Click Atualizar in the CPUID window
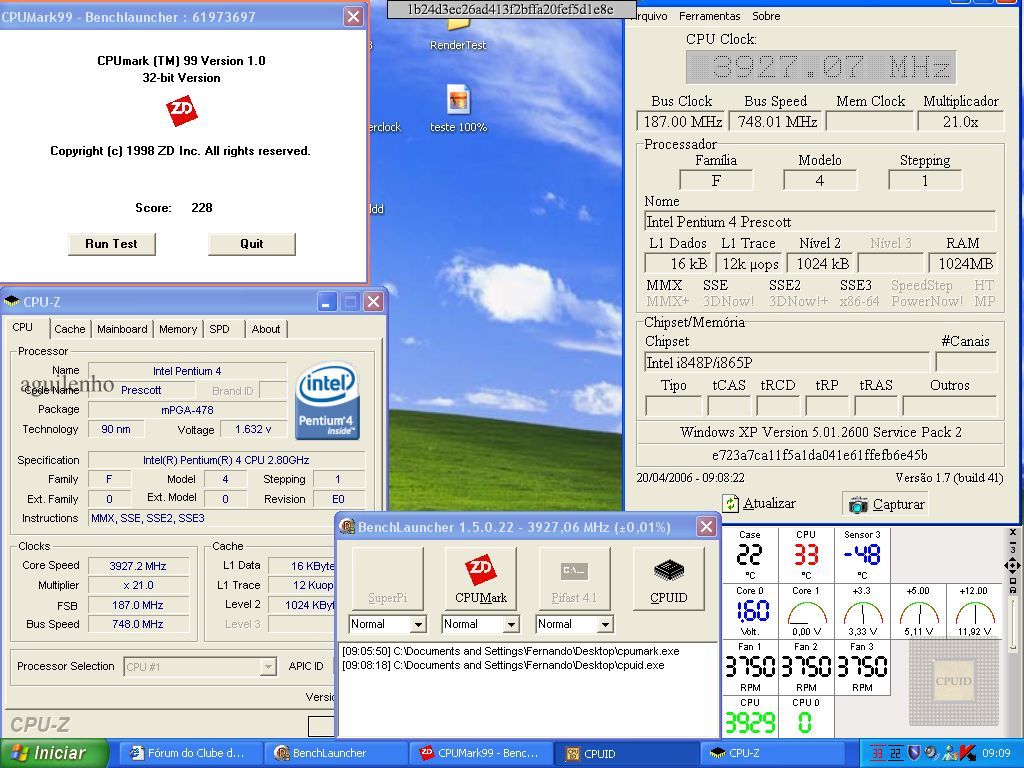 pyautogui.click(x=759, y=504)
